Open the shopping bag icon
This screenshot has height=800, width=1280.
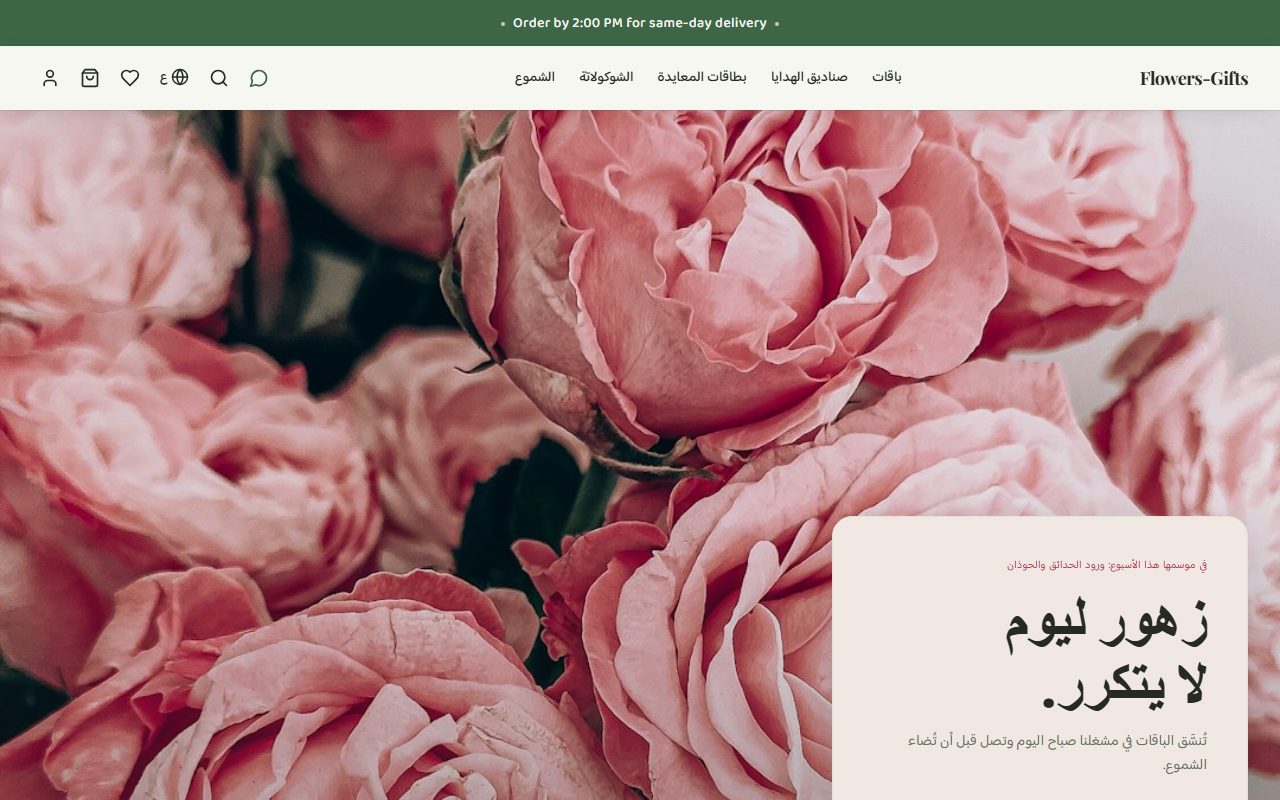90,78
